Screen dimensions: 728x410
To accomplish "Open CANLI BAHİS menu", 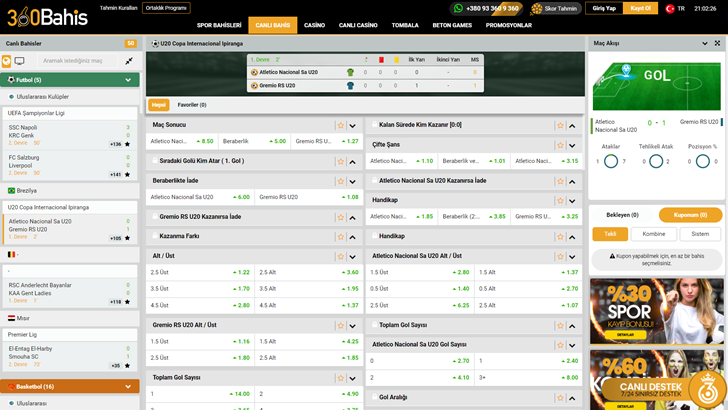I will pos(273,25).
